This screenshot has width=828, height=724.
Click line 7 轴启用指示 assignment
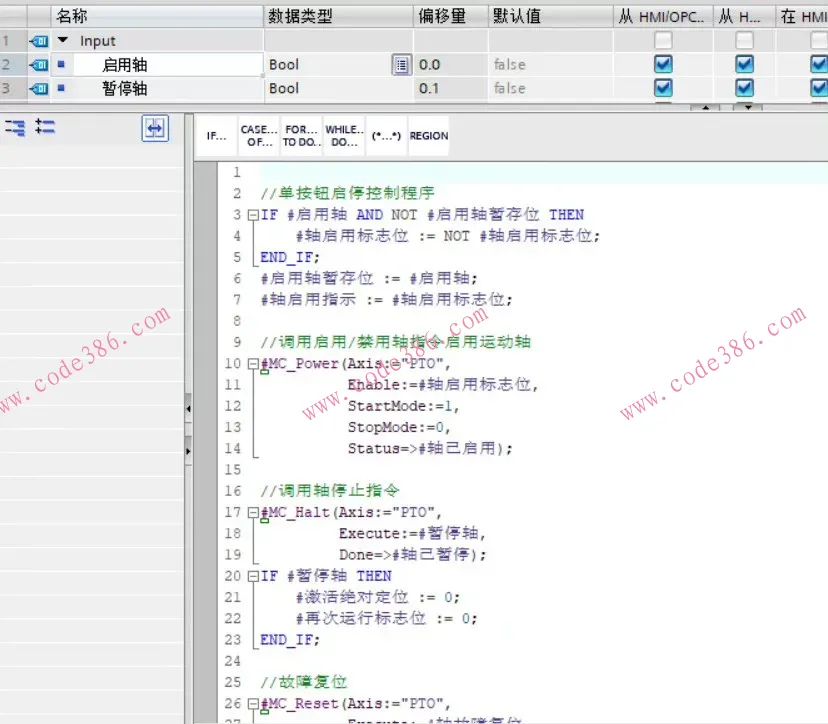pyautogui.click(x=386, y=299)
